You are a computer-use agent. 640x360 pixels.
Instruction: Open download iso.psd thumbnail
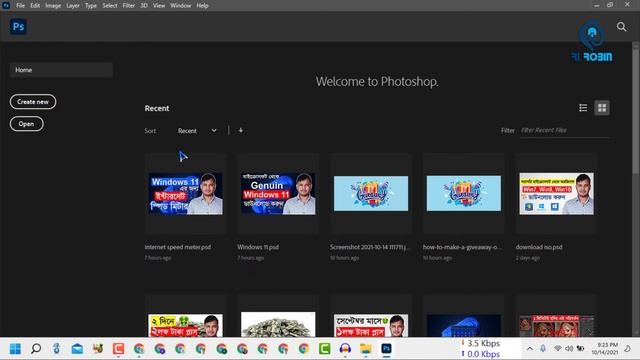(x=556, y=193)
